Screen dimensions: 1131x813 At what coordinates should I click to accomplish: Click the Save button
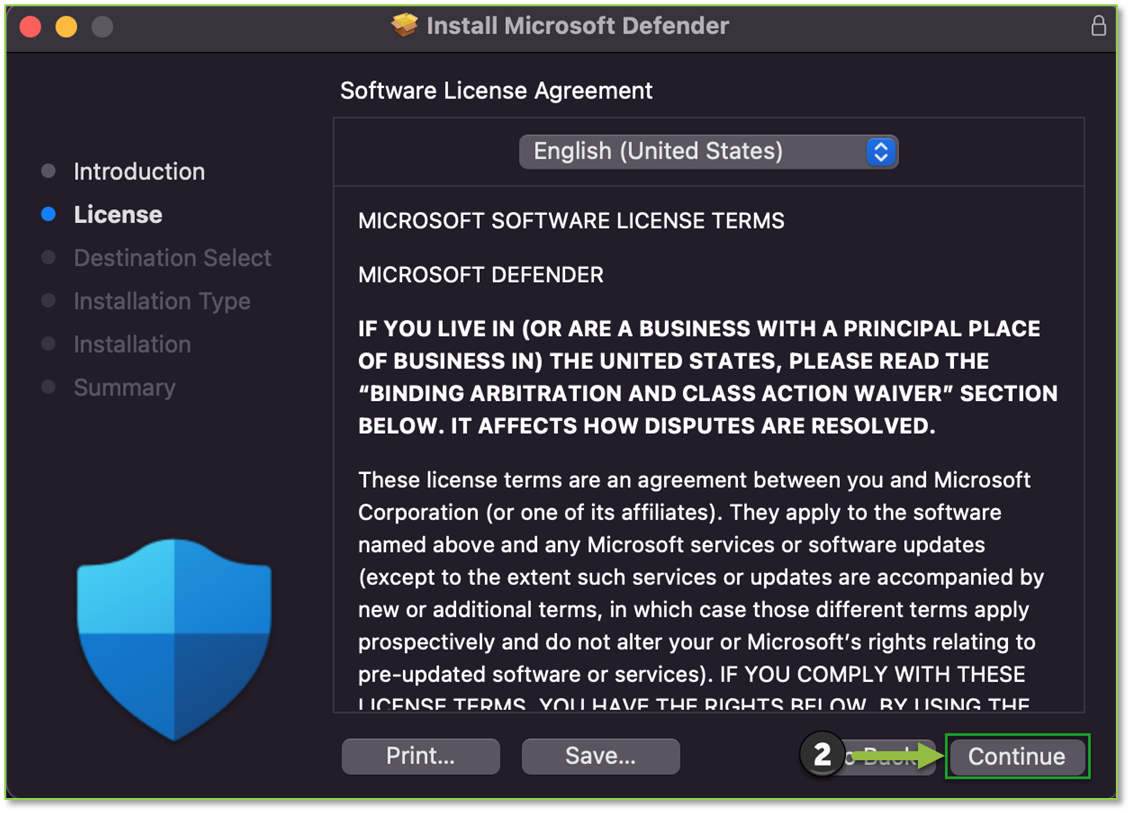tap(600, 756)
